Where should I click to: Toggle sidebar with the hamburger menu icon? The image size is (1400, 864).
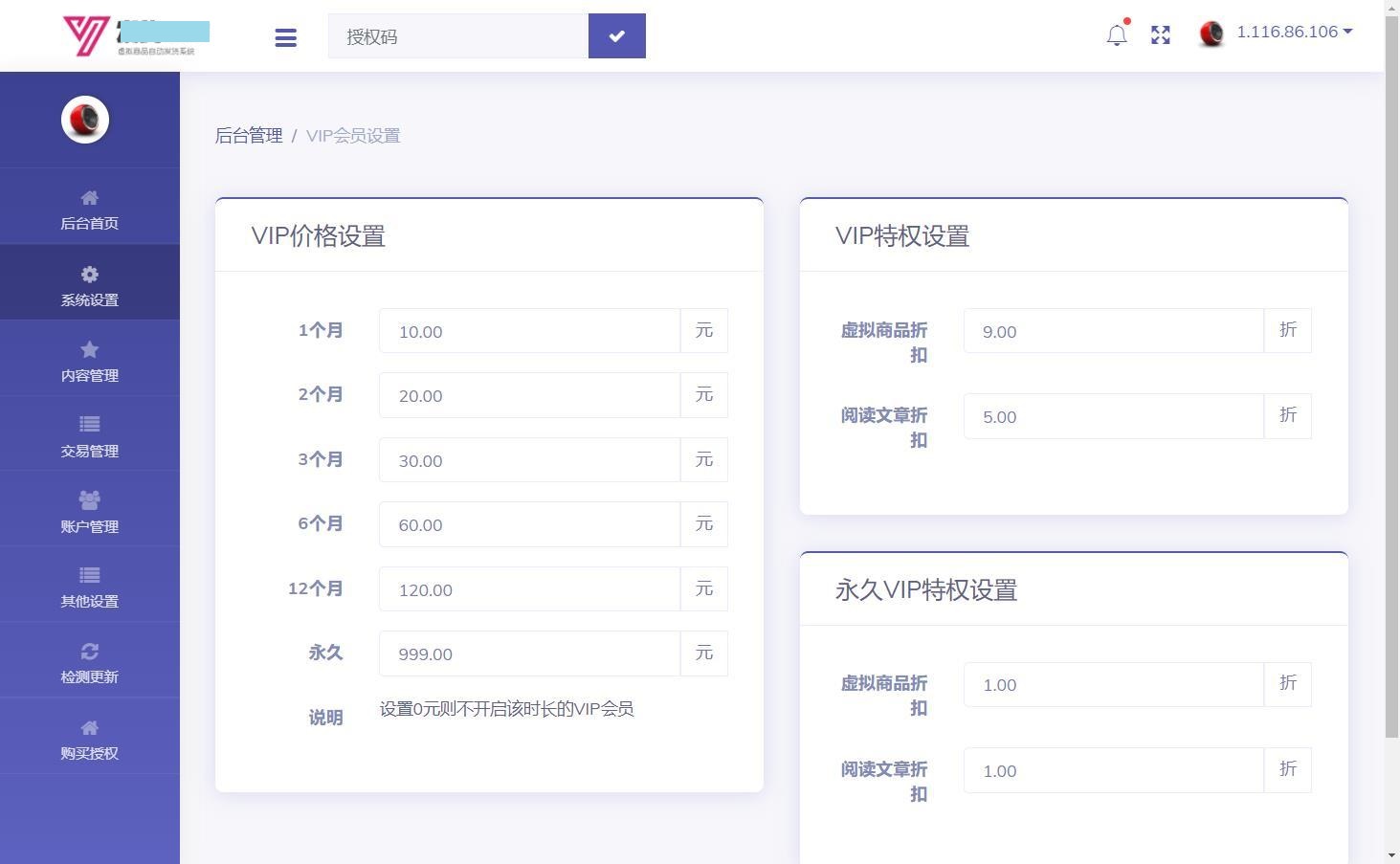285,37
